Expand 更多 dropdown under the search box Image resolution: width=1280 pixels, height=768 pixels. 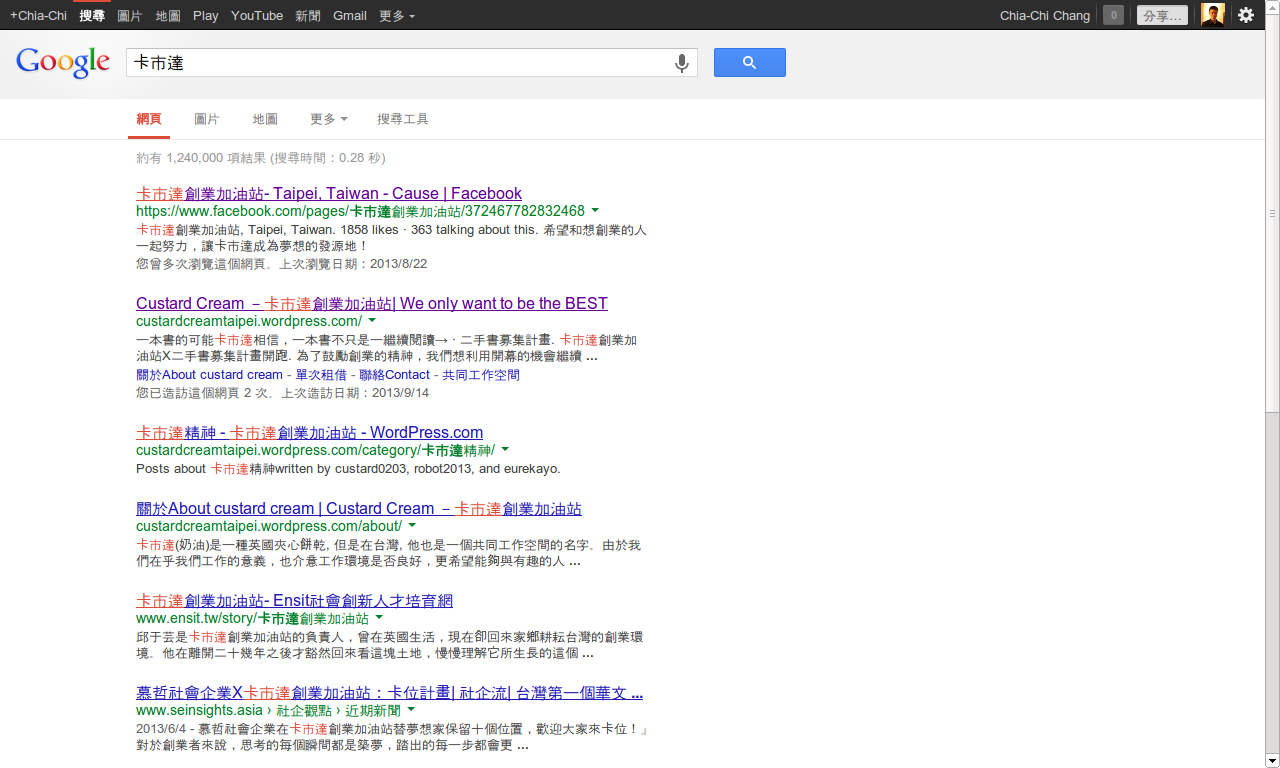pos(329,119)
